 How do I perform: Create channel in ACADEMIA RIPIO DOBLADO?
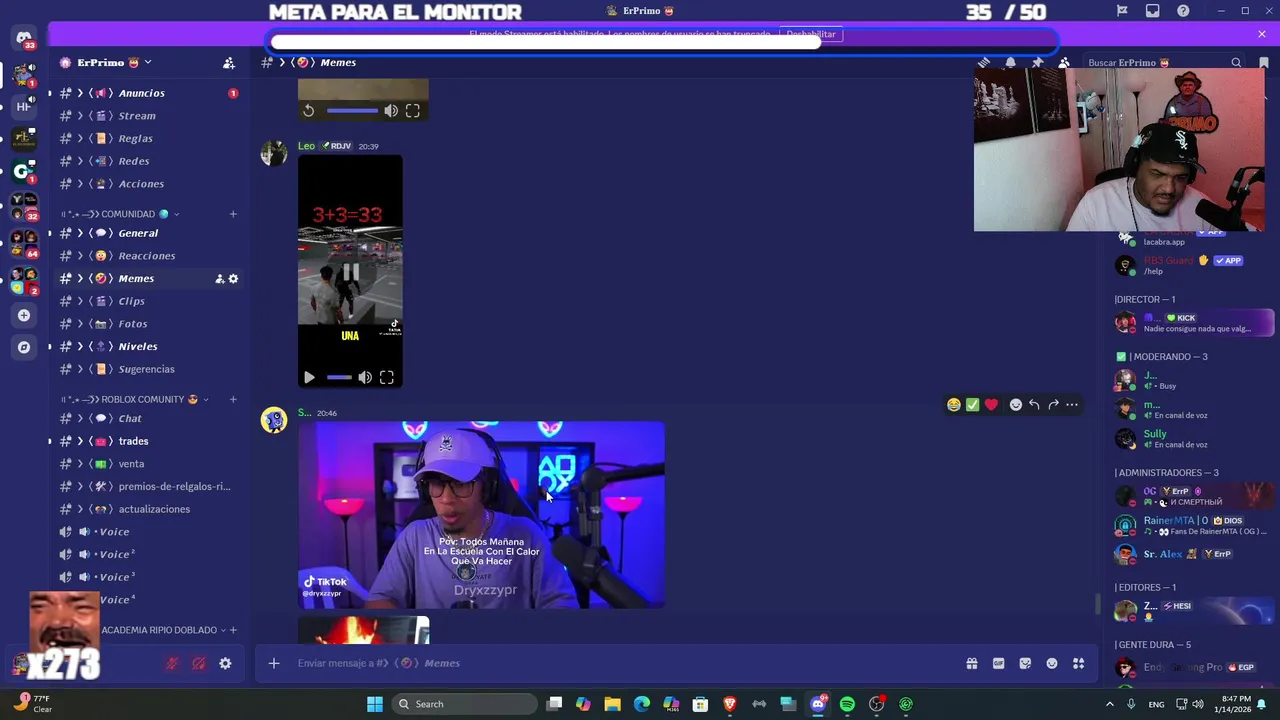pos(233,630)
